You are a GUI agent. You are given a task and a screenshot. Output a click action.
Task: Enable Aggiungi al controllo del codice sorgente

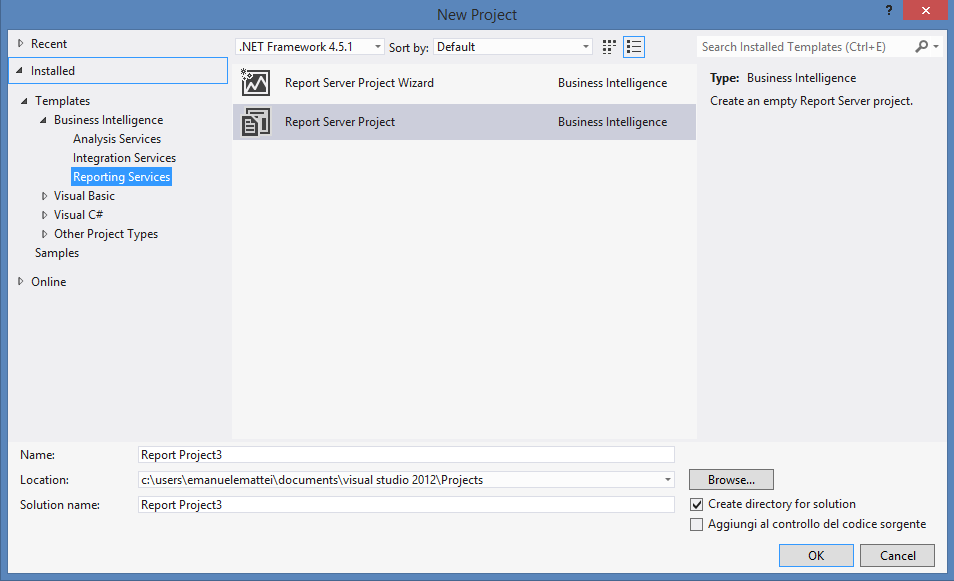697,524
